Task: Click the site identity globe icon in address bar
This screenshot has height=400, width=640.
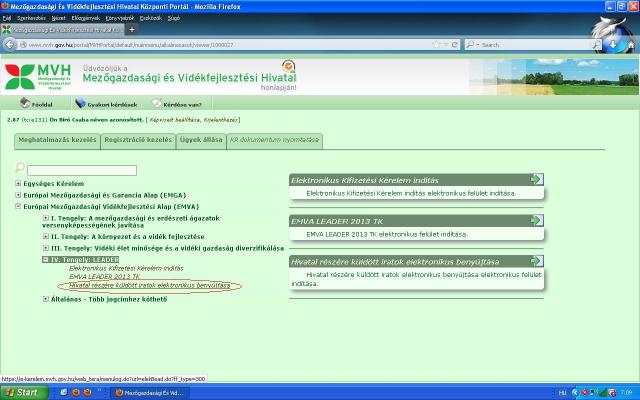Action: coord(23,45)
